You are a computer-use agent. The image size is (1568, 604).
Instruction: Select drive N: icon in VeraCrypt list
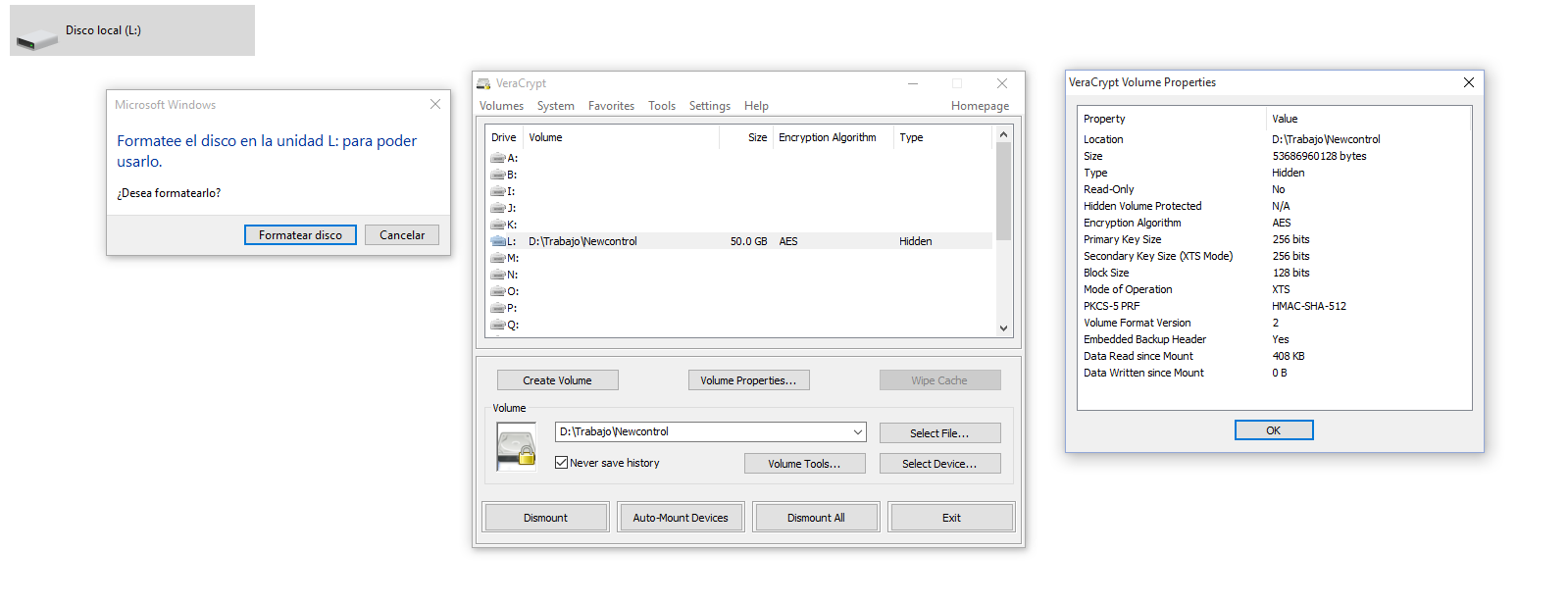(x=498, y=275)
